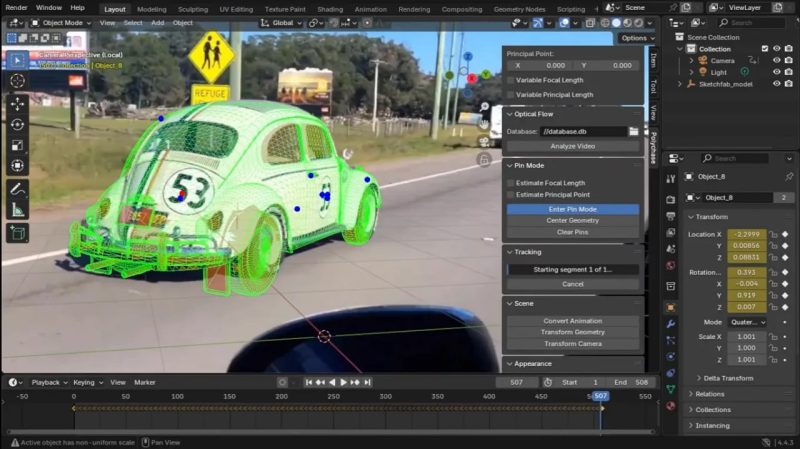Viewport: 800px width, 449px height.
Task: Check Variable Focal Length option
Action: point(511,80)
